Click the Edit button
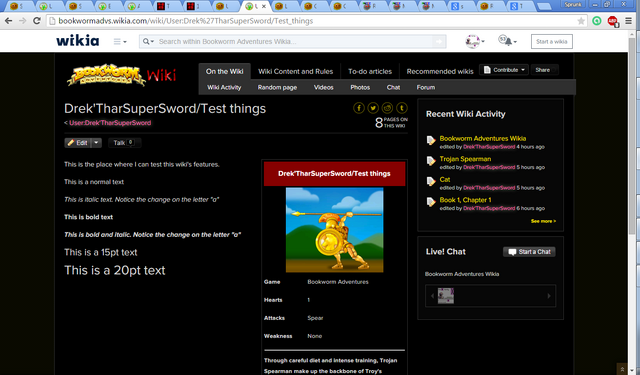The width and height of the screenshot is (640, 375). (x=78, y=143)
